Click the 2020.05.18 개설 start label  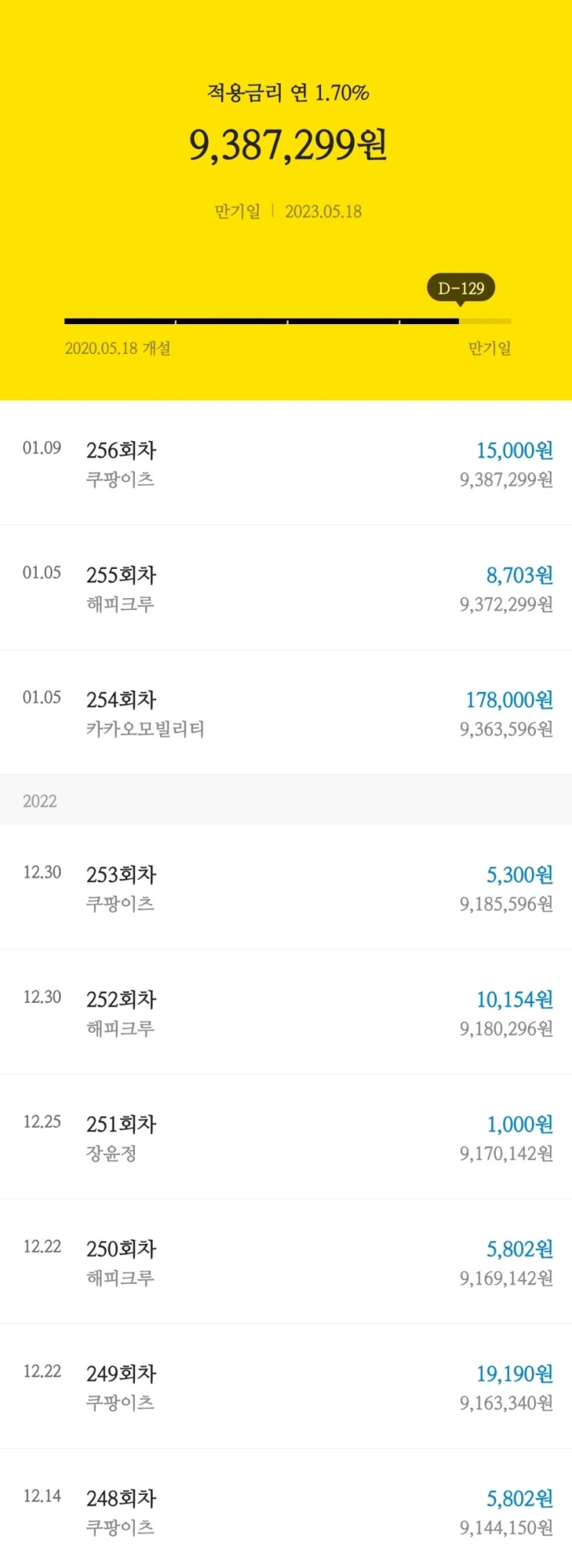(118, 349)
